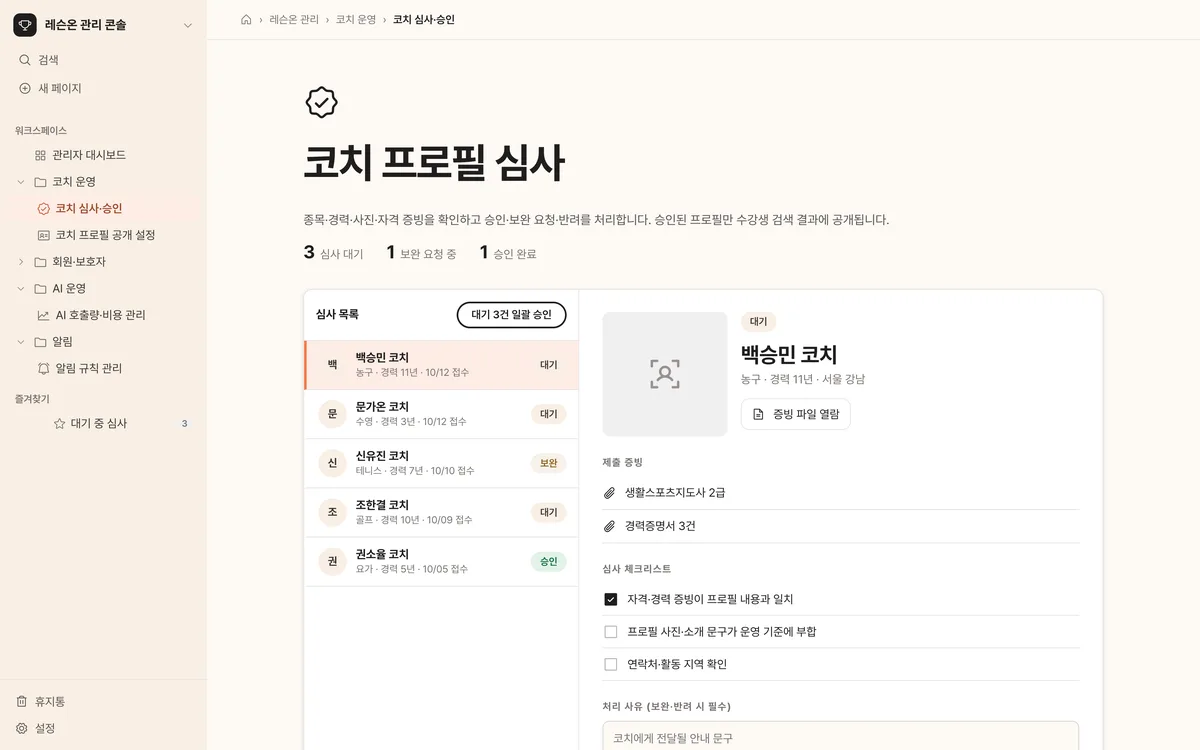1200x750 pixels.
Task: Click the 조 avatar of 조한결 코치
Action: tap(332, 512)
